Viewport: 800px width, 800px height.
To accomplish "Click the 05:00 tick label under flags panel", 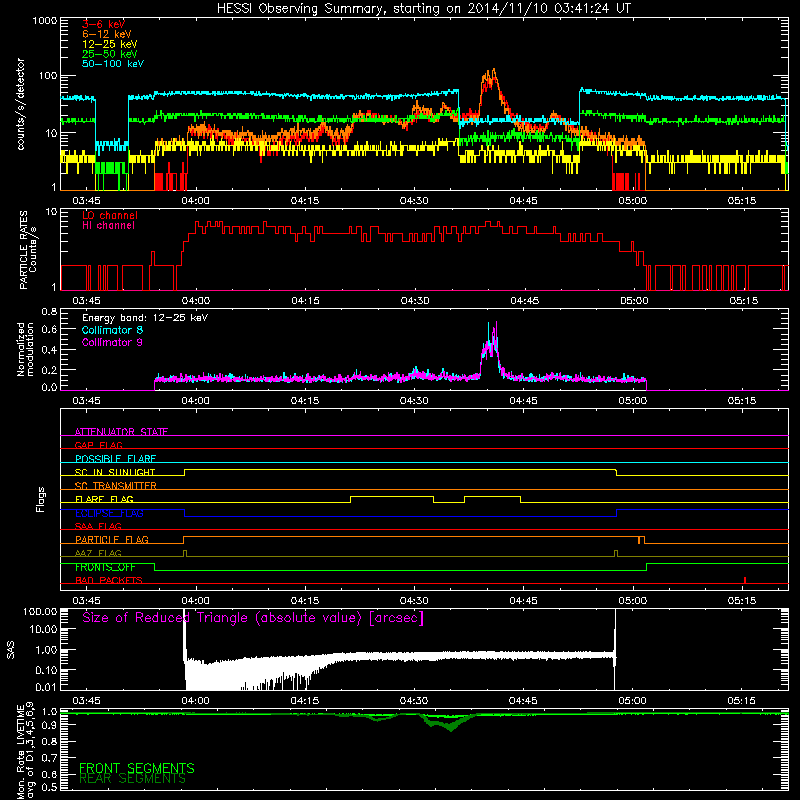I will [633, 601].
